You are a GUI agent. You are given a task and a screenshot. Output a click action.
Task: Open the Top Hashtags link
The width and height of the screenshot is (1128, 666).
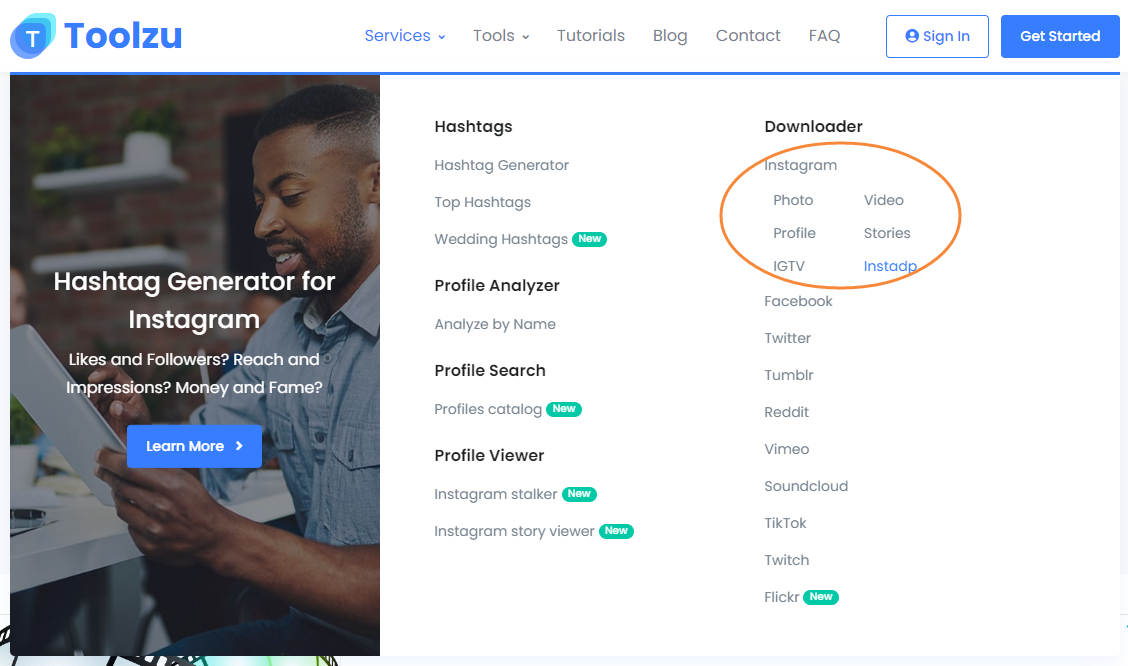pos(483,202)
